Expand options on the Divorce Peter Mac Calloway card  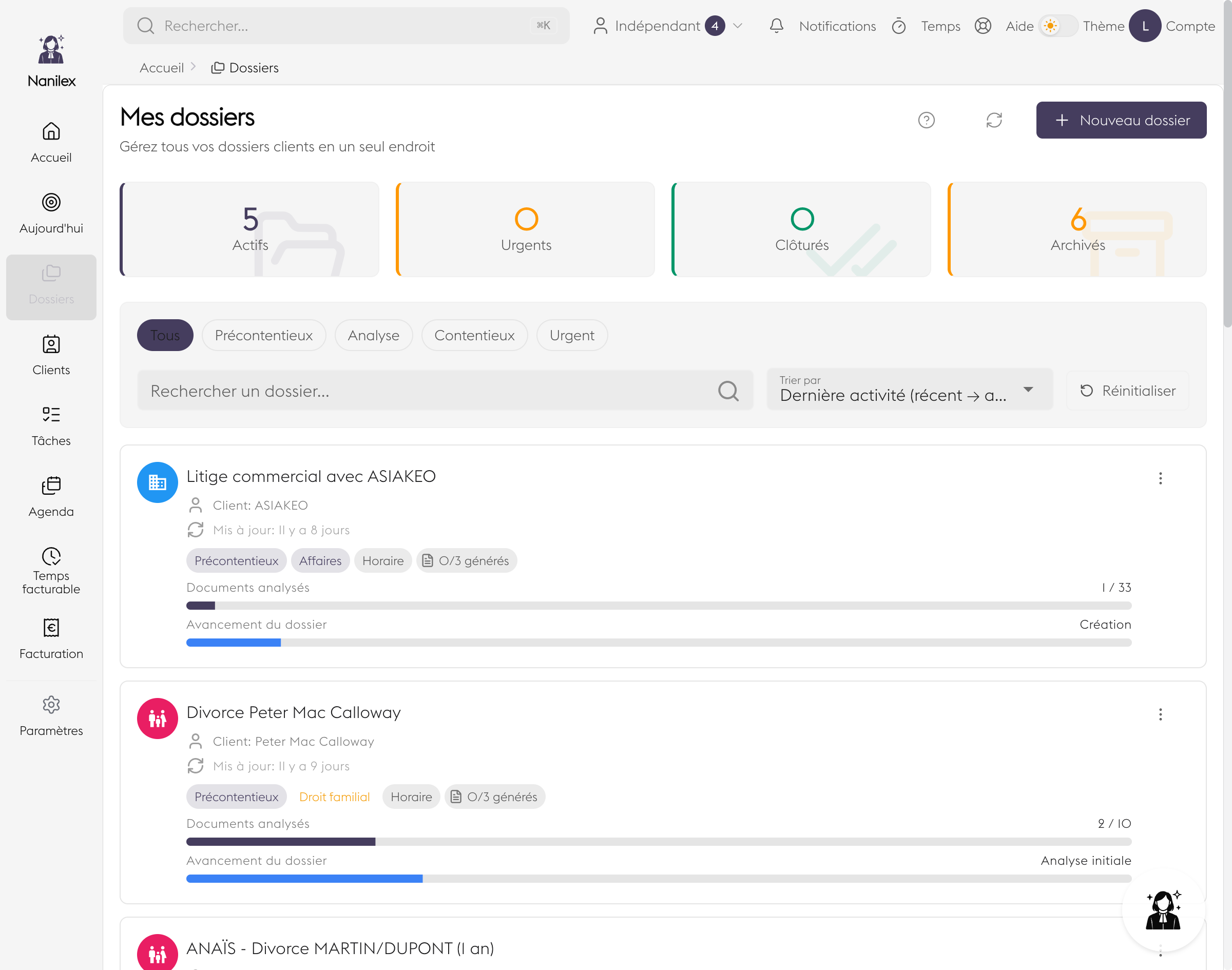click(1161, 714)
